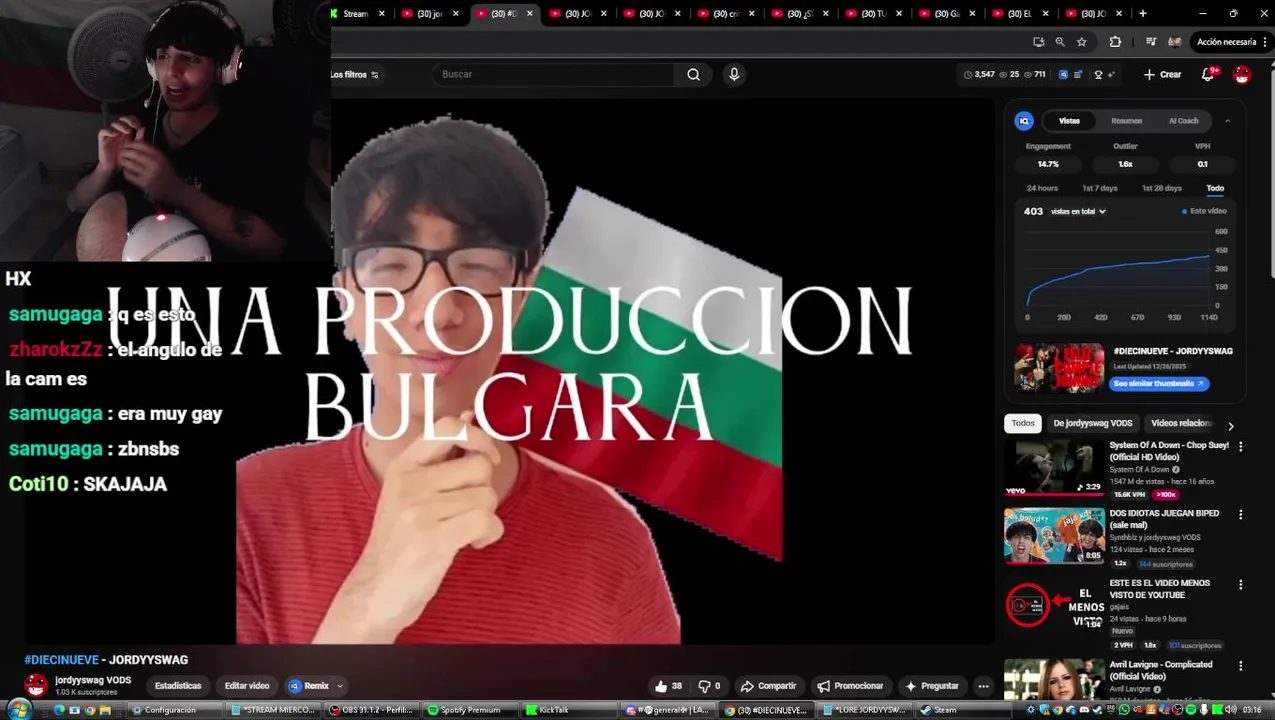1275x720 pixels.
Task: Click the Outlier 1.6x value pill
Action: coord(1125,164)
